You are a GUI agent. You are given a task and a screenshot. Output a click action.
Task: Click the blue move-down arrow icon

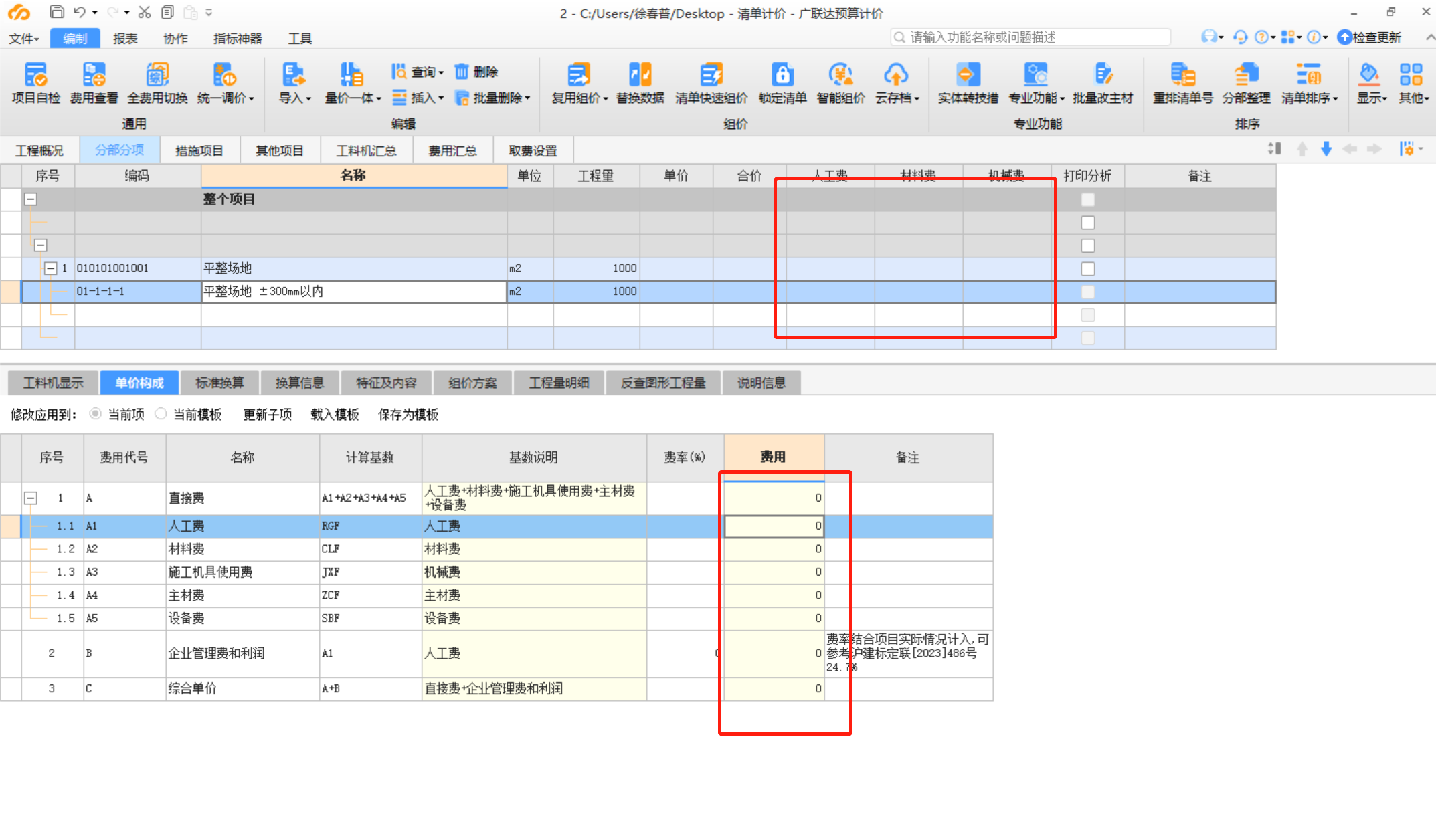pyautogui.click(x=1326, y=149)
